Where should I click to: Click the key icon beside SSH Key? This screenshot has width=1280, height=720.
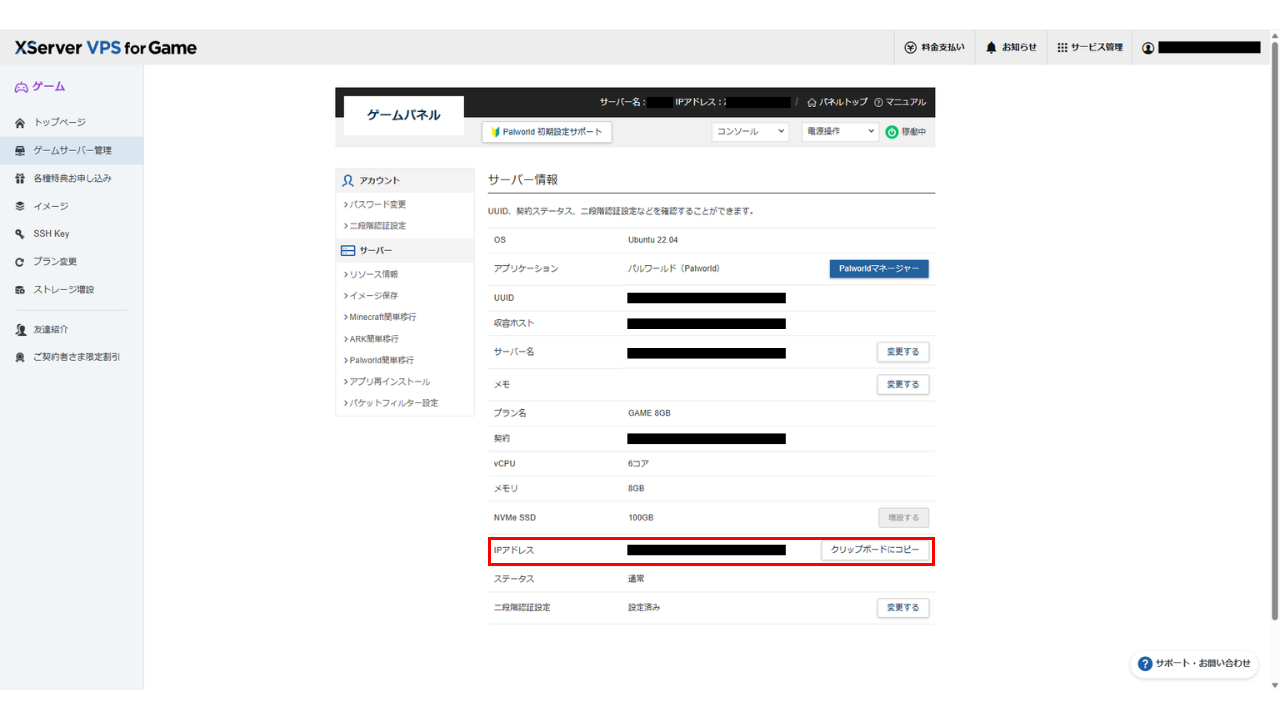point(20,234)
